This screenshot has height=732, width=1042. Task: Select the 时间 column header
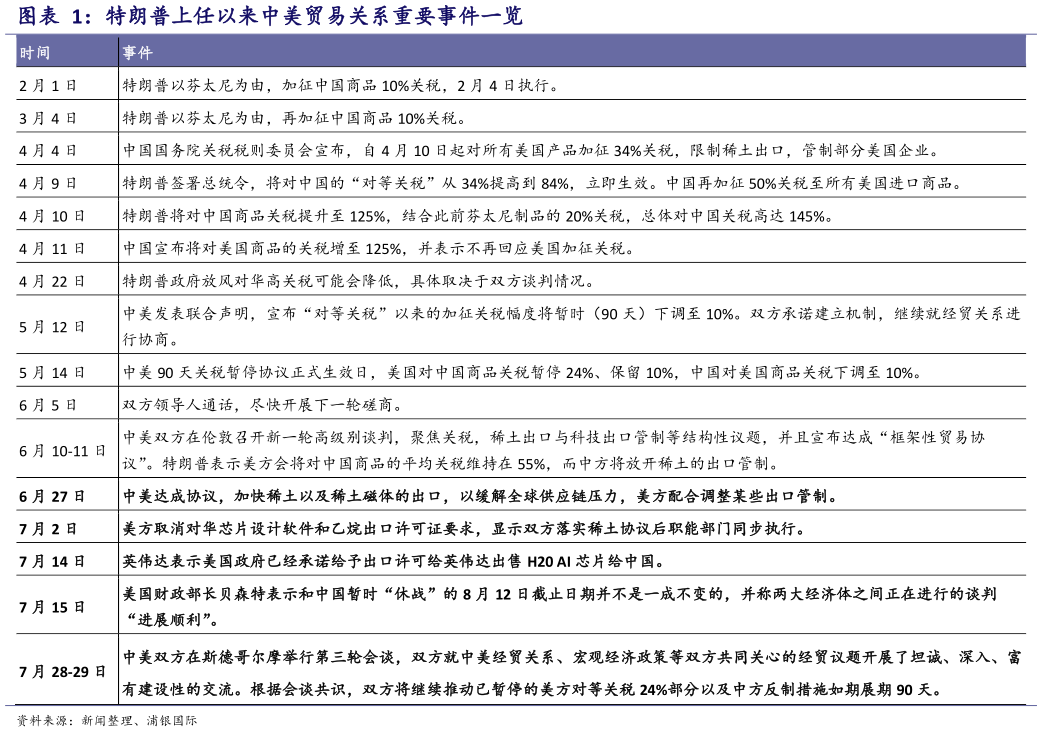(x=35, y=52)
